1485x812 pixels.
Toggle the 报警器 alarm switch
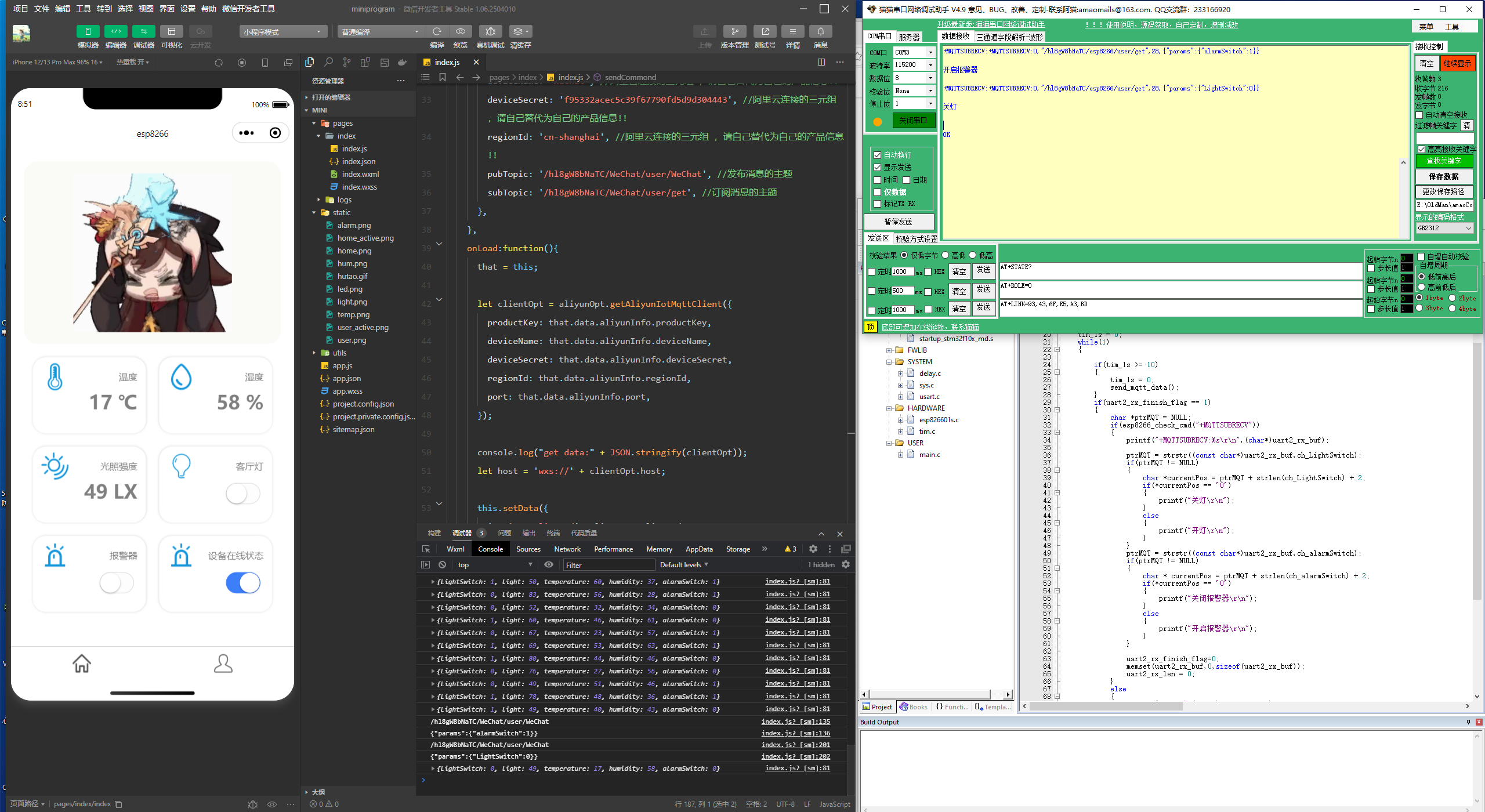coord(117,583)
